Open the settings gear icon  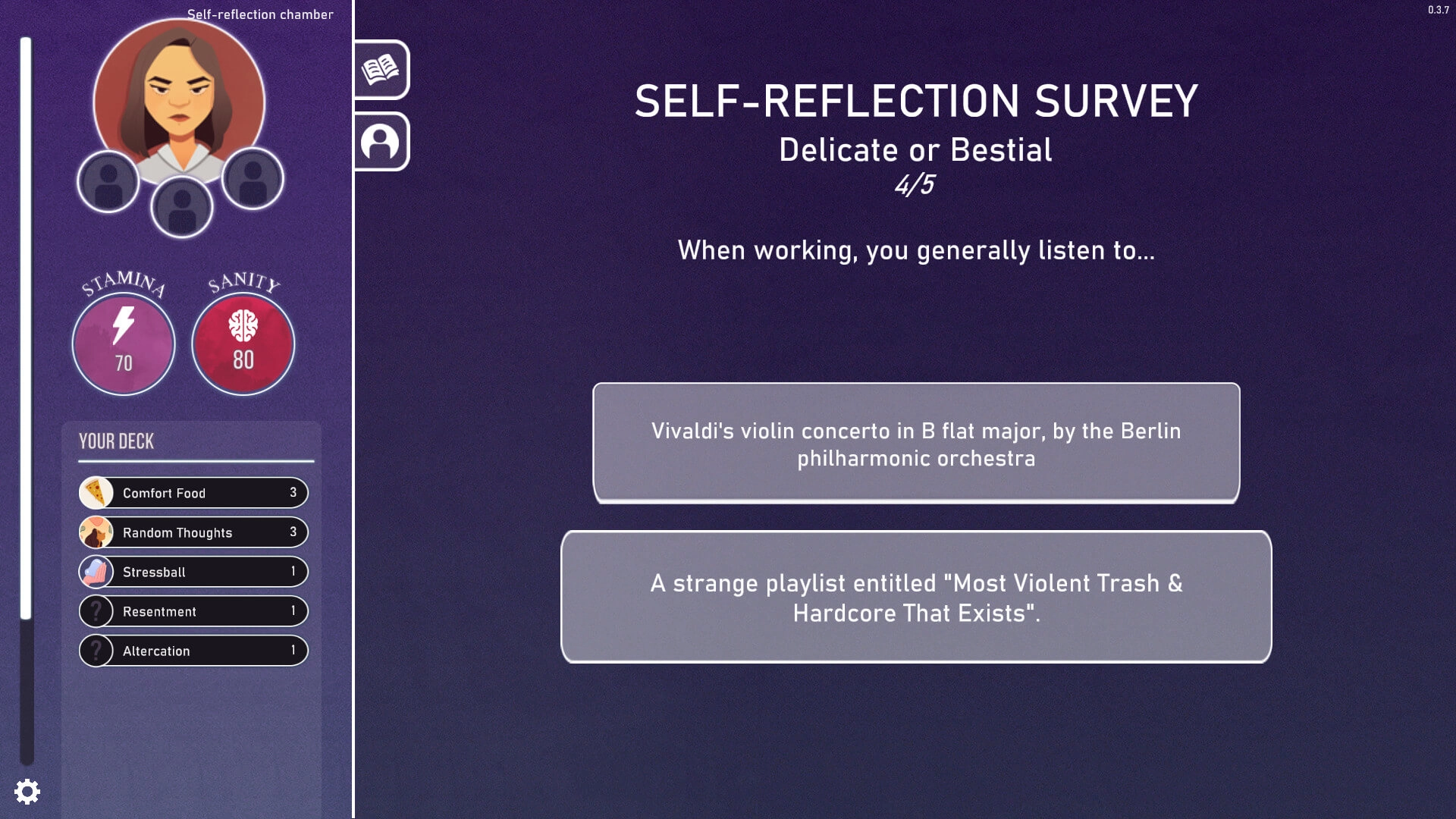click(27, 791)
